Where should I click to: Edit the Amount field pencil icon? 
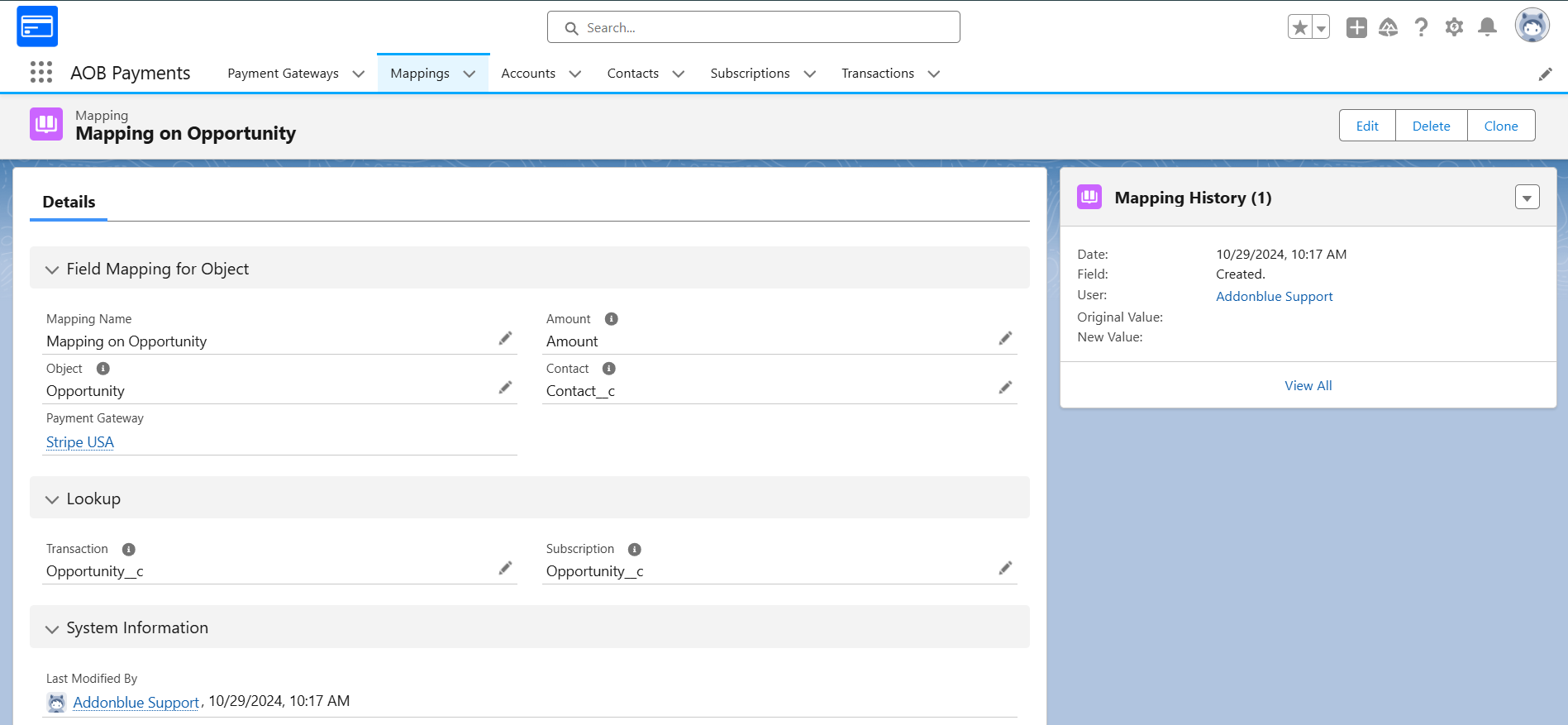pos(1005,338)
